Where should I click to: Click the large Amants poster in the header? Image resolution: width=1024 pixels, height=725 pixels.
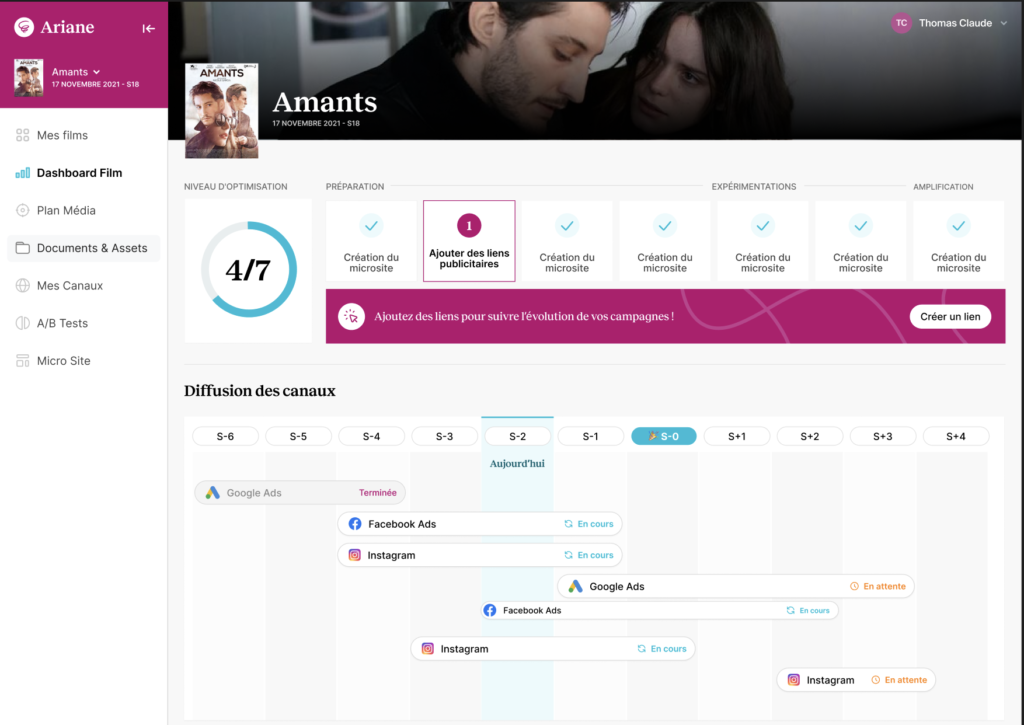click(221, 110)
